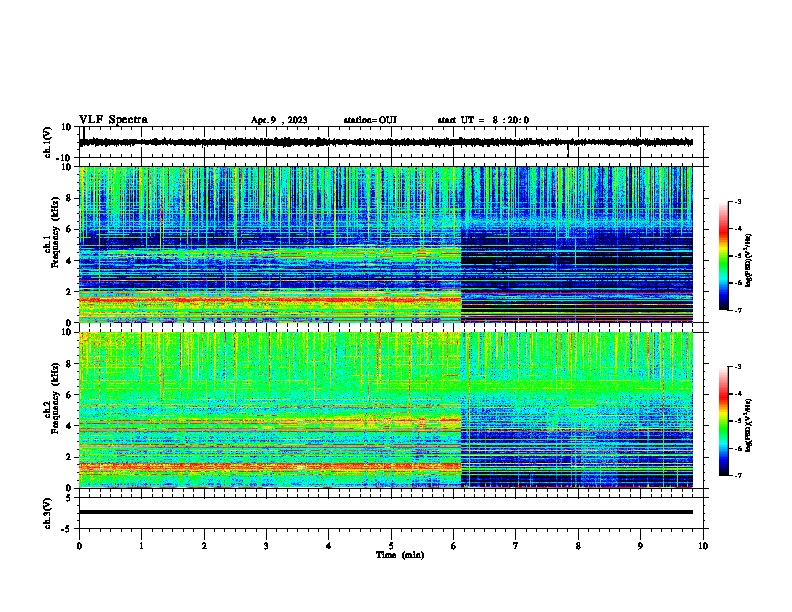Click time axis tick label "7"

[x=516, y=546]
